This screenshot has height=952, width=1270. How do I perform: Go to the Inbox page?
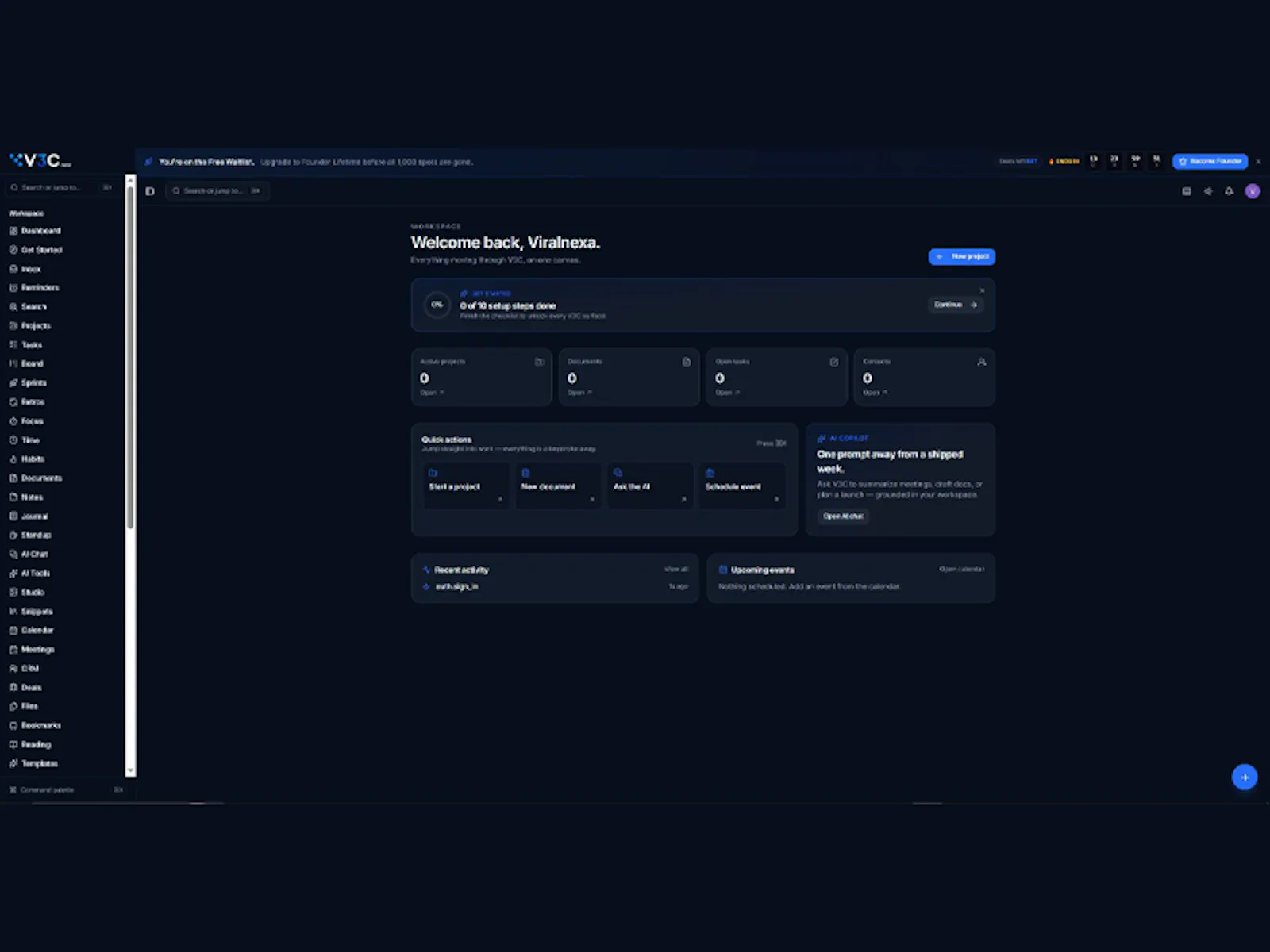click(x=25, y=269)
